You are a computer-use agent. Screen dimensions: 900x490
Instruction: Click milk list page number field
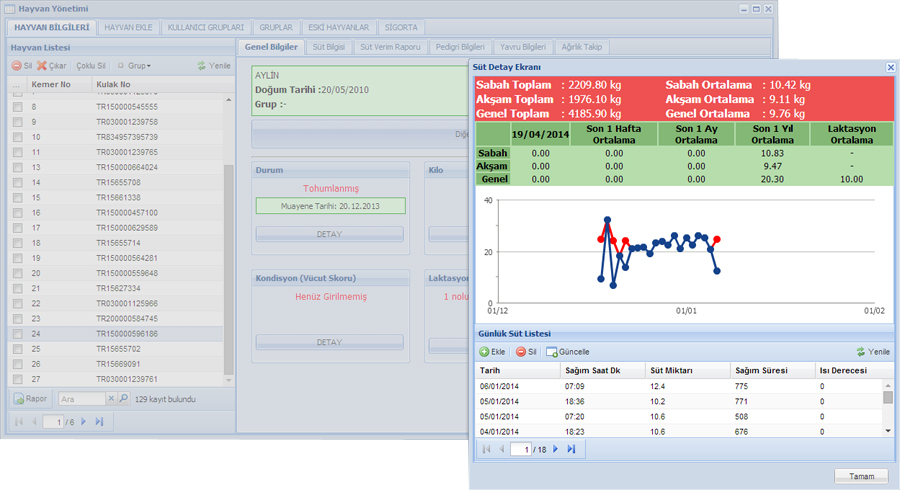coord(521,450)
